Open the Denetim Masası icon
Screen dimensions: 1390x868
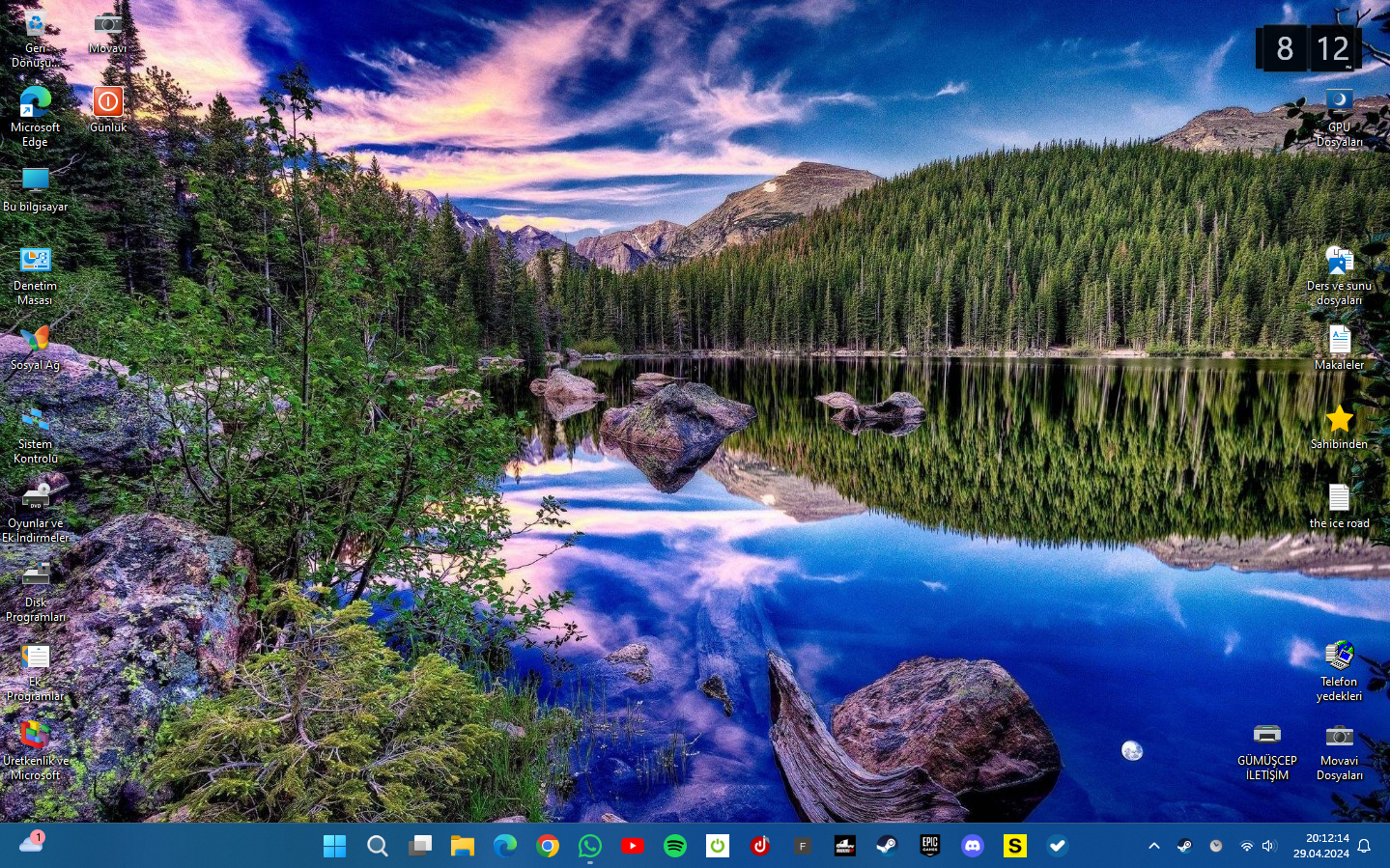[35, 276]
